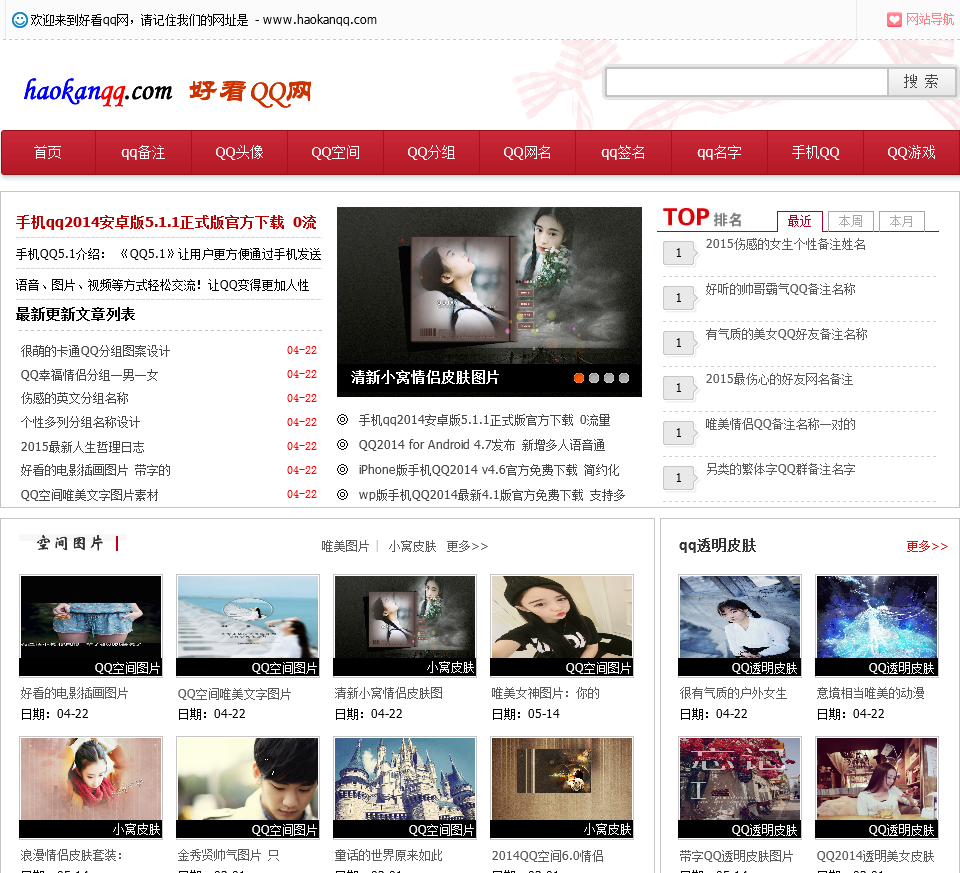This screenshot has width=960, height=873.
Task: Open article 好看的电影插画图片 带字的
Action: click(x=96, y=470)
